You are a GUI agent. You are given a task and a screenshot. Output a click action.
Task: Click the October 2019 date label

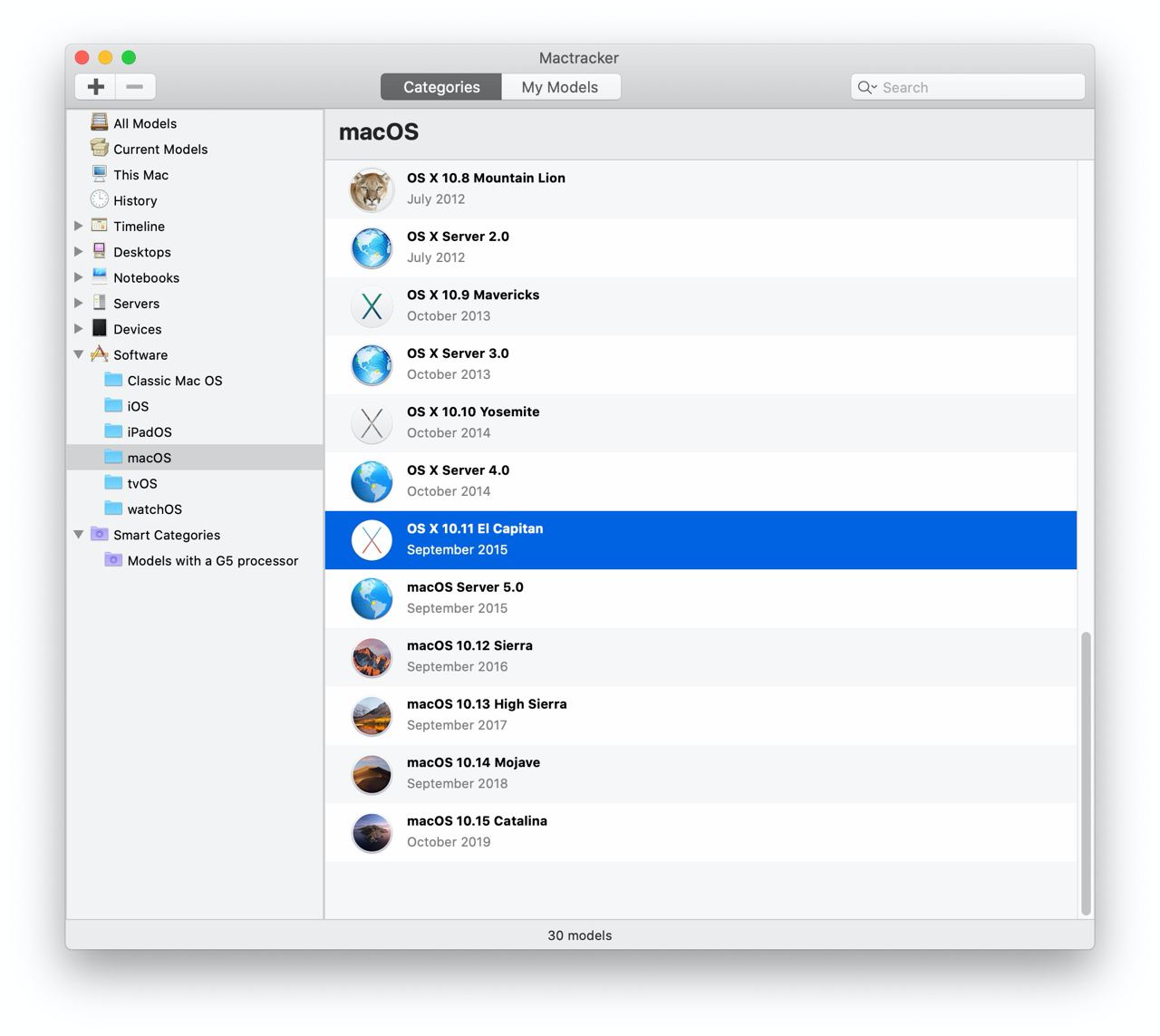[449, 842]
